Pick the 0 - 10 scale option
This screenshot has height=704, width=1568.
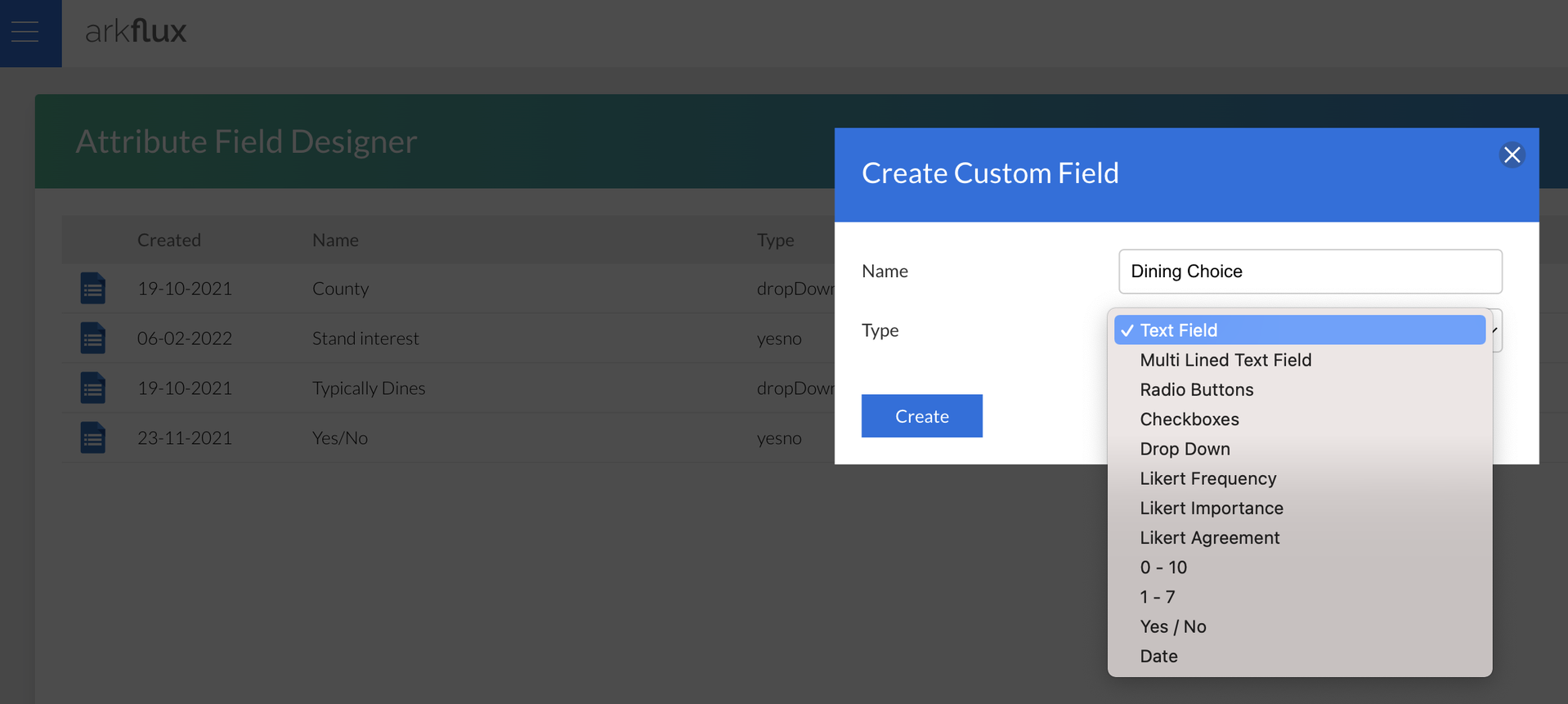[x=1163, y=567]
